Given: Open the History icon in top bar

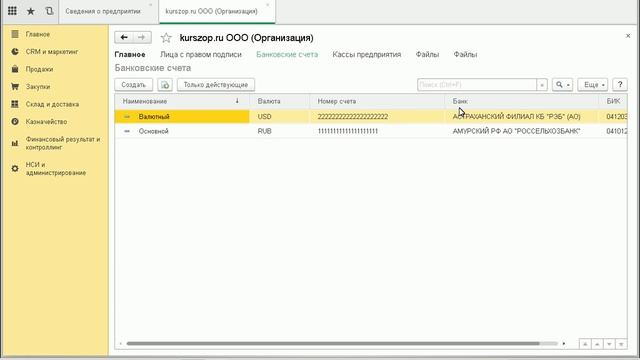Looking at the screenshot, I should (49, 11).
